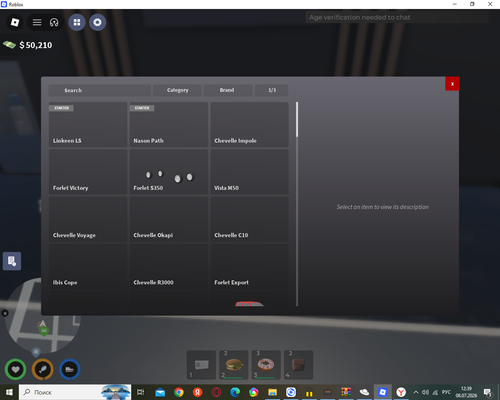Click the blue stamina shoe icon

[70, 369]
